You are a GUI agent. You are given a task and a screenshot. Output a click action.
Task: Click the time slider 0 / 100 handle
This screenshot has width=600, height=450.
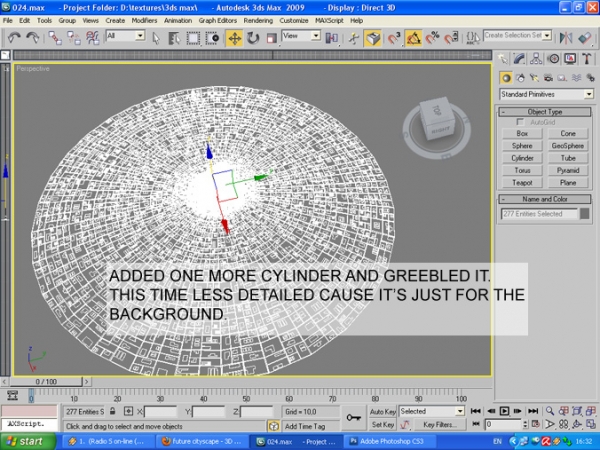(46, 382)
